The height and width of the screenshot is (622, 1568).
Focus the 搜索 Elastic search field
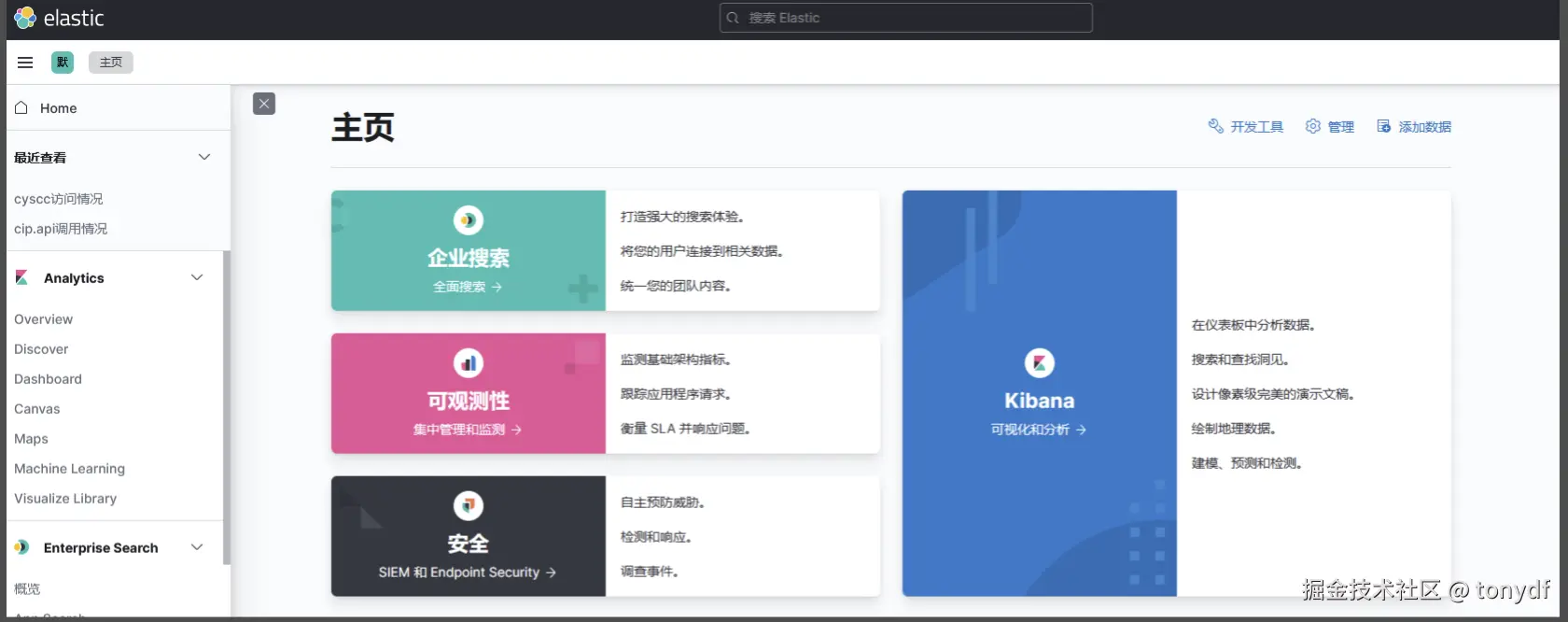tap(905, 18)
